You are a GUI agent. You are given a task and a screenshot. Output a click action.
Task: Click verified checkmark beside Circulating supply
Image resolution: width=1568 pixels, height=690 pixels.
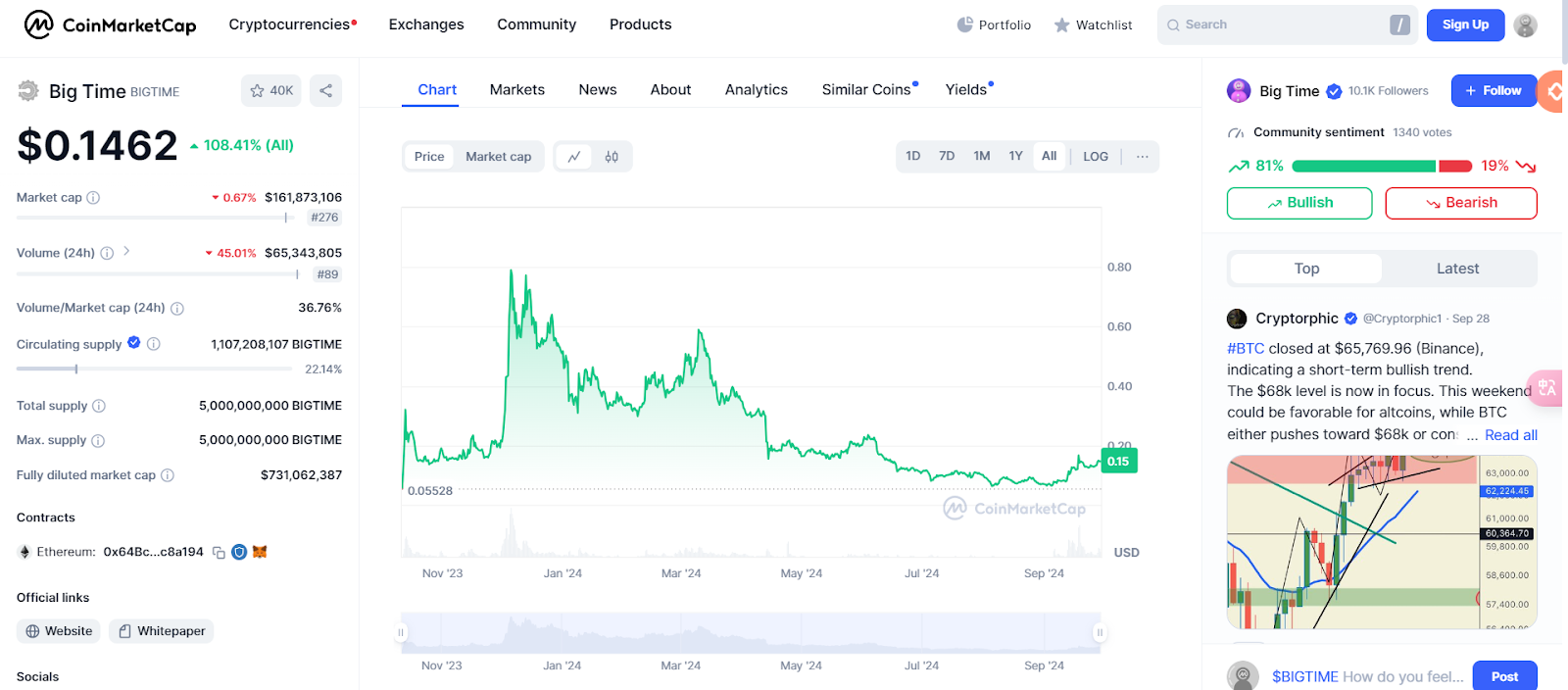pos(134,343)
